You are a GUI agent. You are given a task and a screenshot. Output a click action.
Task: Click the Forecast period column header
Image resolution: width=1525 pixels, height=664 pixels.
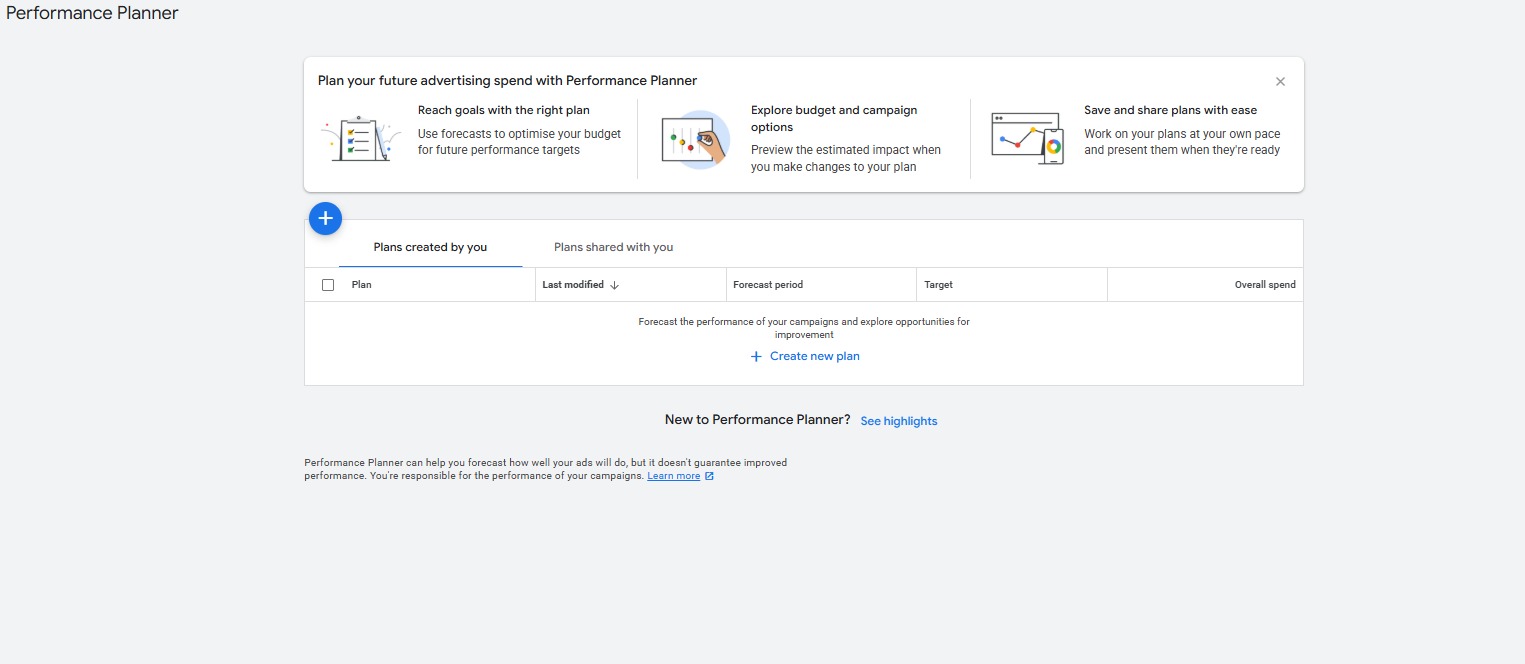[x=768, y=285]
